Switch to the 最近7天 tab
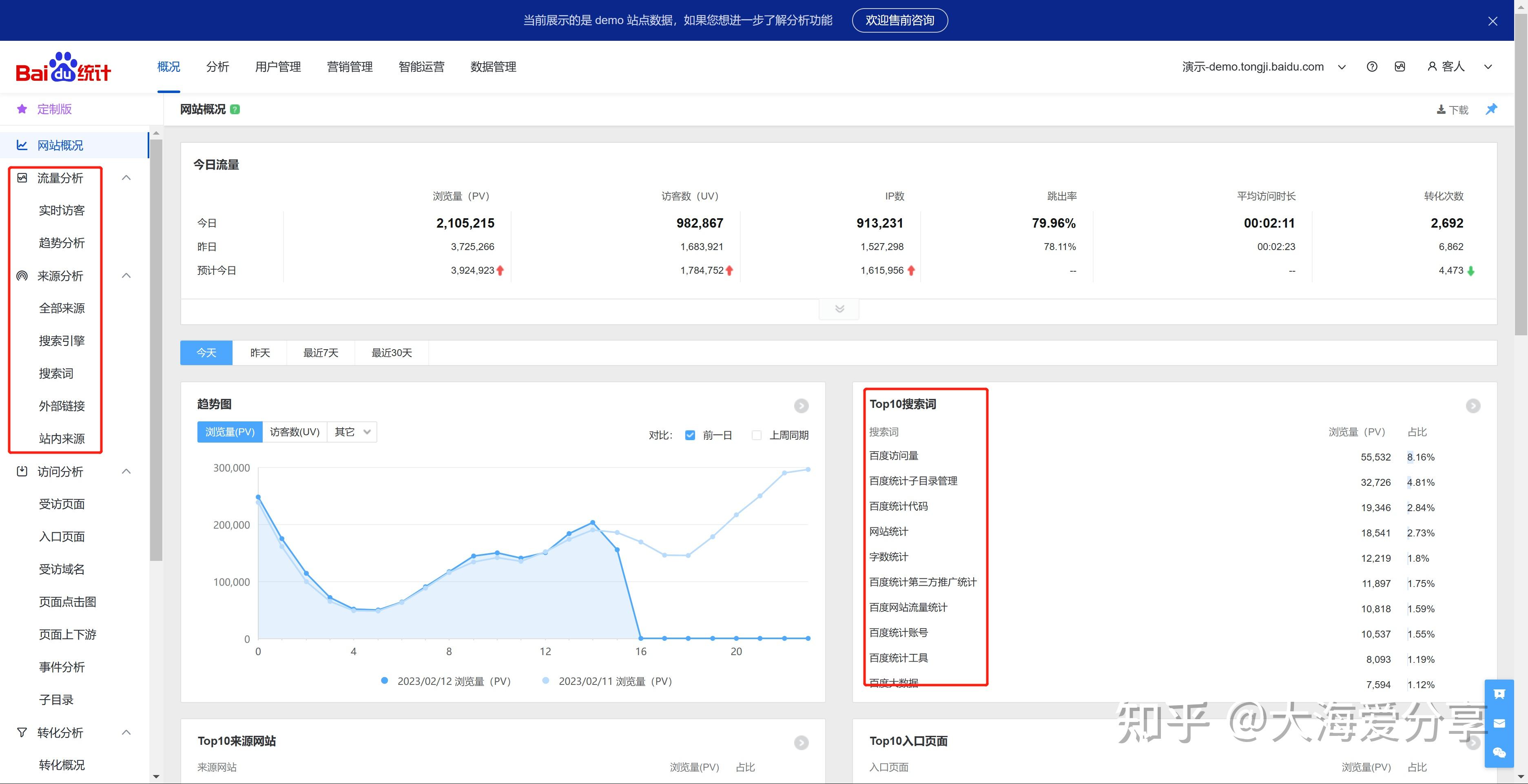 (320, 353)
